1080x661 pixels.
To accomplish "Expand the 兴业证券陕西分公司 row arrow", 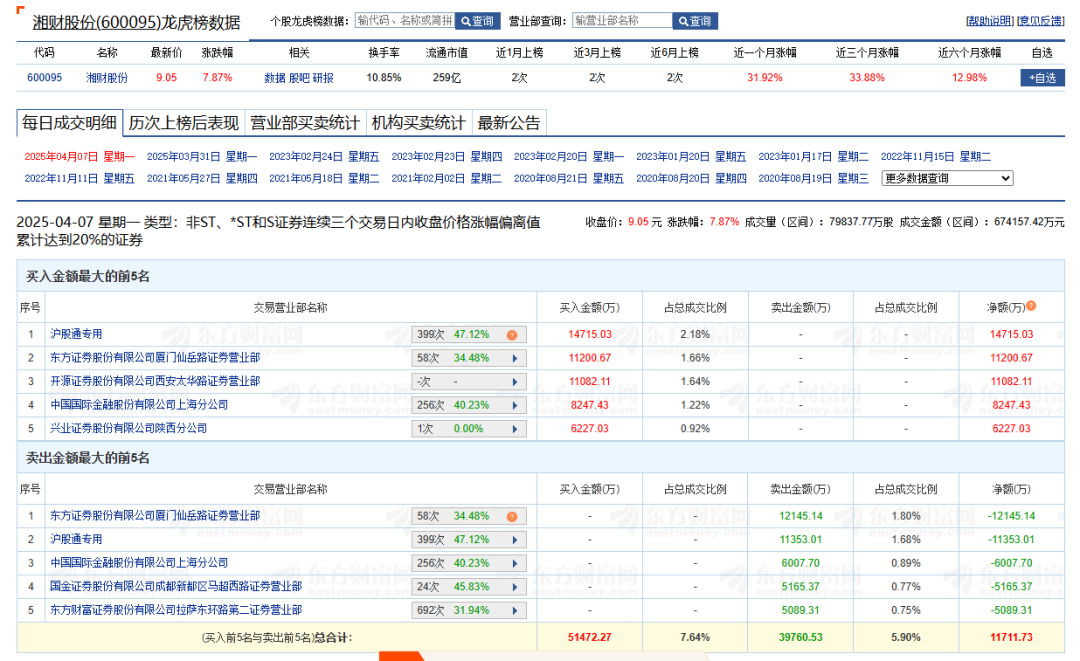I will click(515, 429).
